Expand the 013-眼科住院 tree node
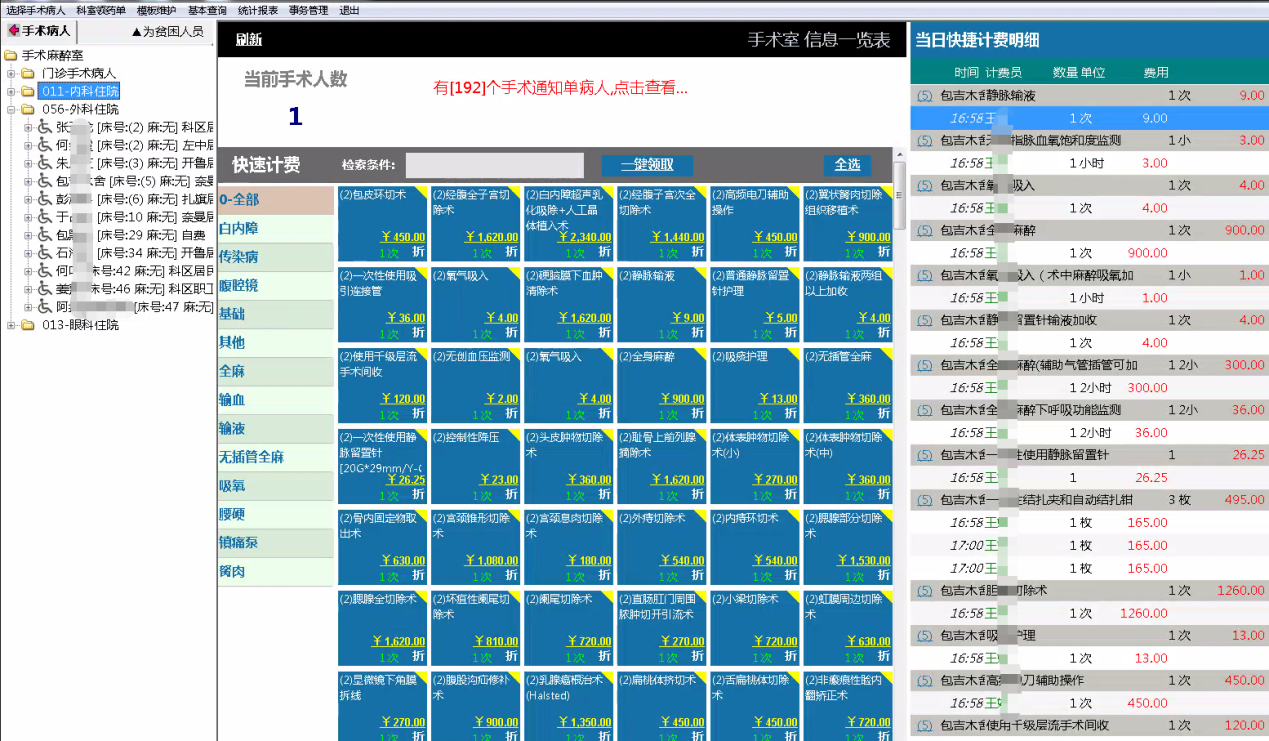 pos(11,325)
